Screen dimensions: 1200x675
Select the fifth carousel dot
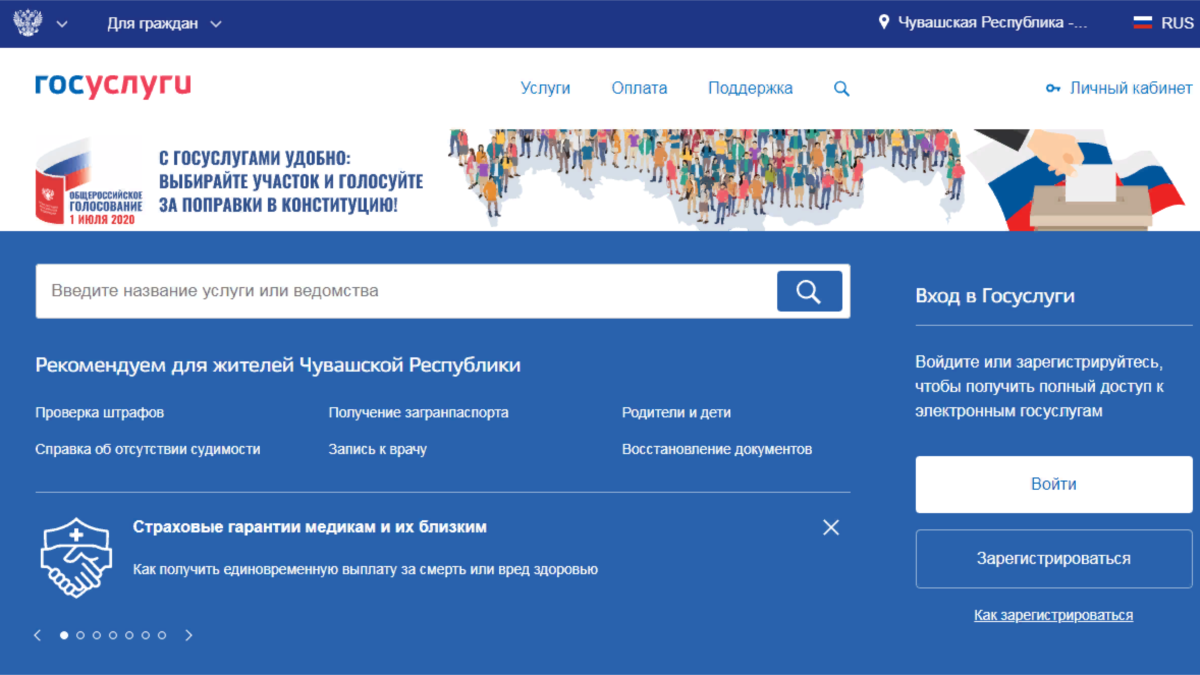click(x=129, y=635)
